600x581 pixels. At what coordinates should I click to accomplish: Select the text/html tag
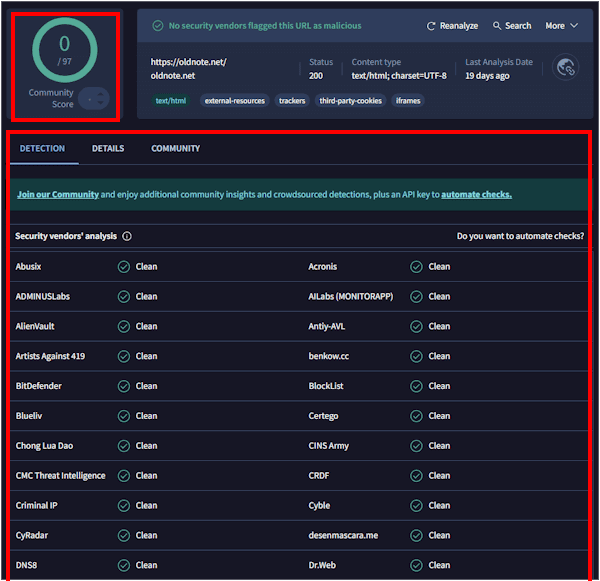[x=171, y=101]
